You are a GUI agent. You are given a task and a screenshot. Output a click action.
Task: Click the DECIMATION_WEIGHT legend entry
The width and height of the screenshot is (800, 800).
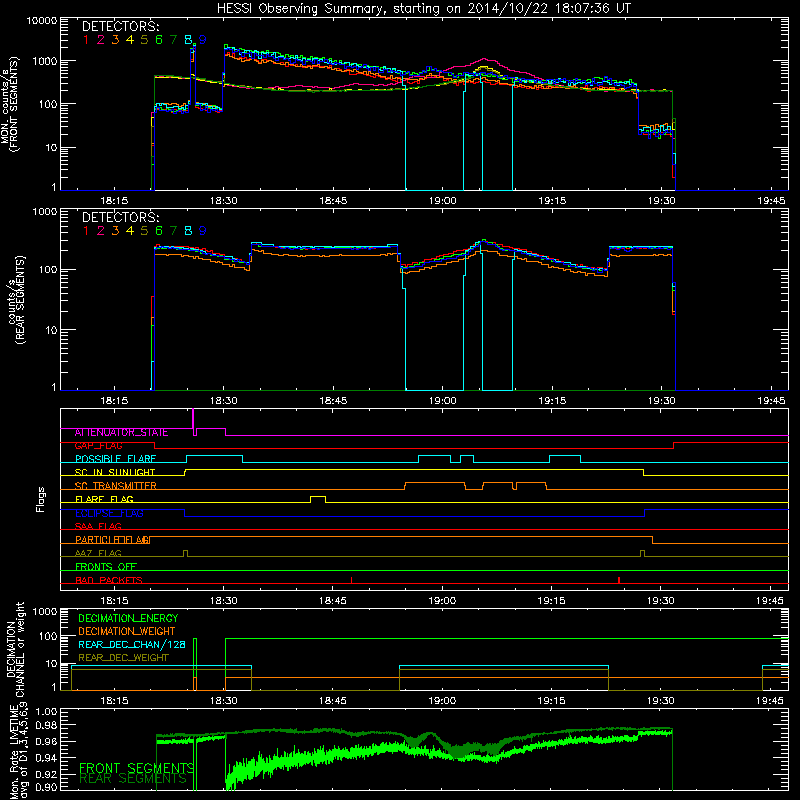point(127,632)
